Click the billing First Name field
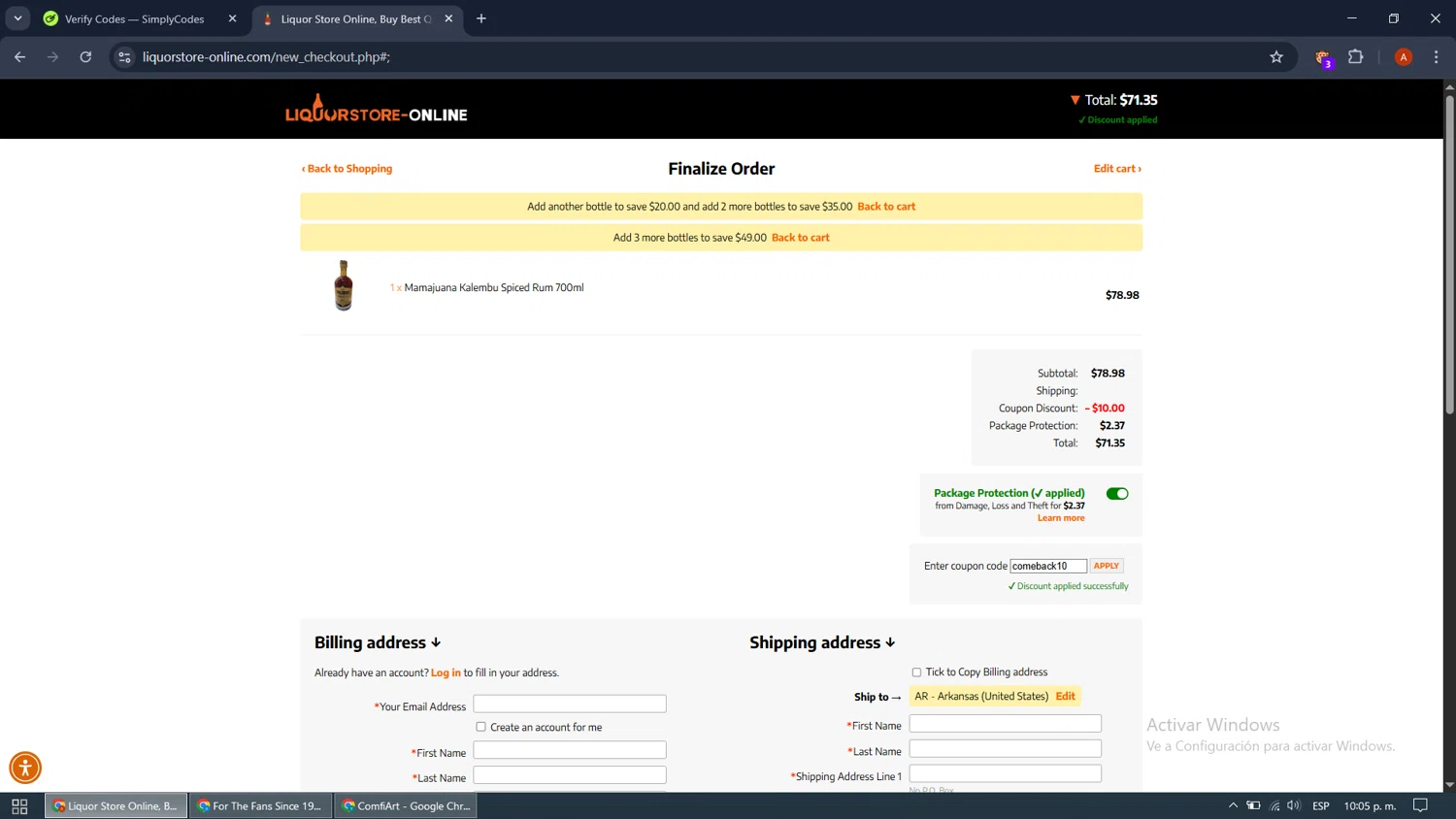Viewport: 1456px width, 819px height. pyautogui.click(x=570, y=750)
